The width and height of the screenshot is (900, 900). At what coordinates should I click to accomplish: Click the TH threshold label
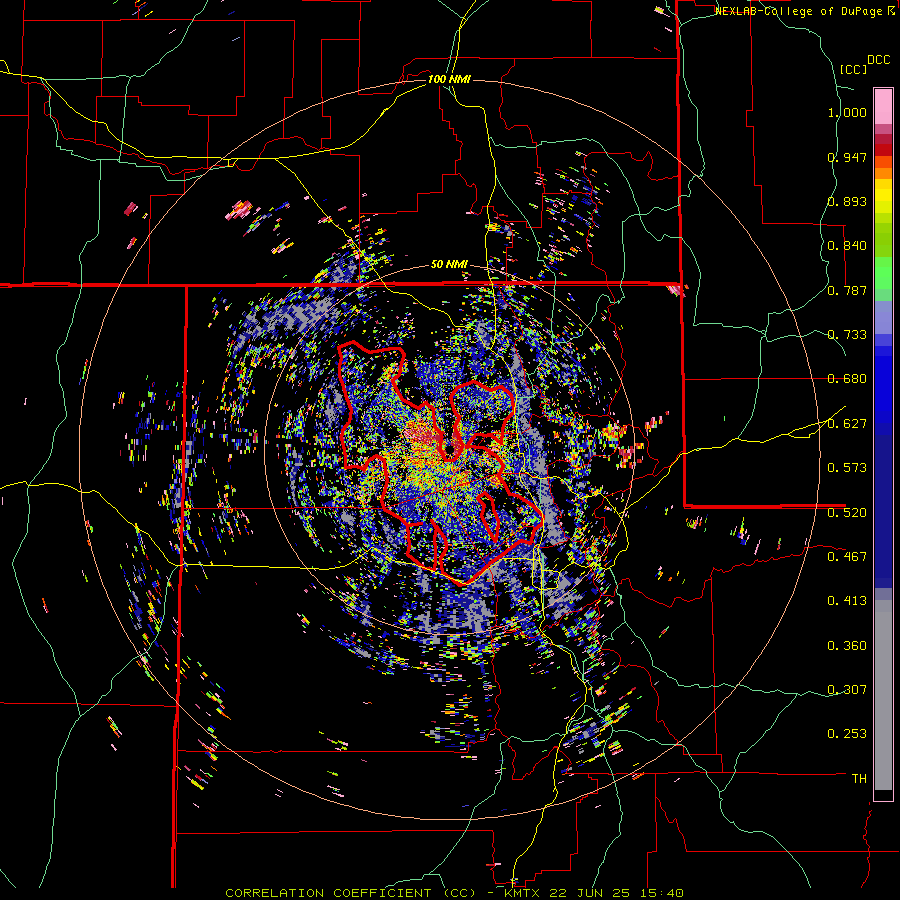click(859, 779)
